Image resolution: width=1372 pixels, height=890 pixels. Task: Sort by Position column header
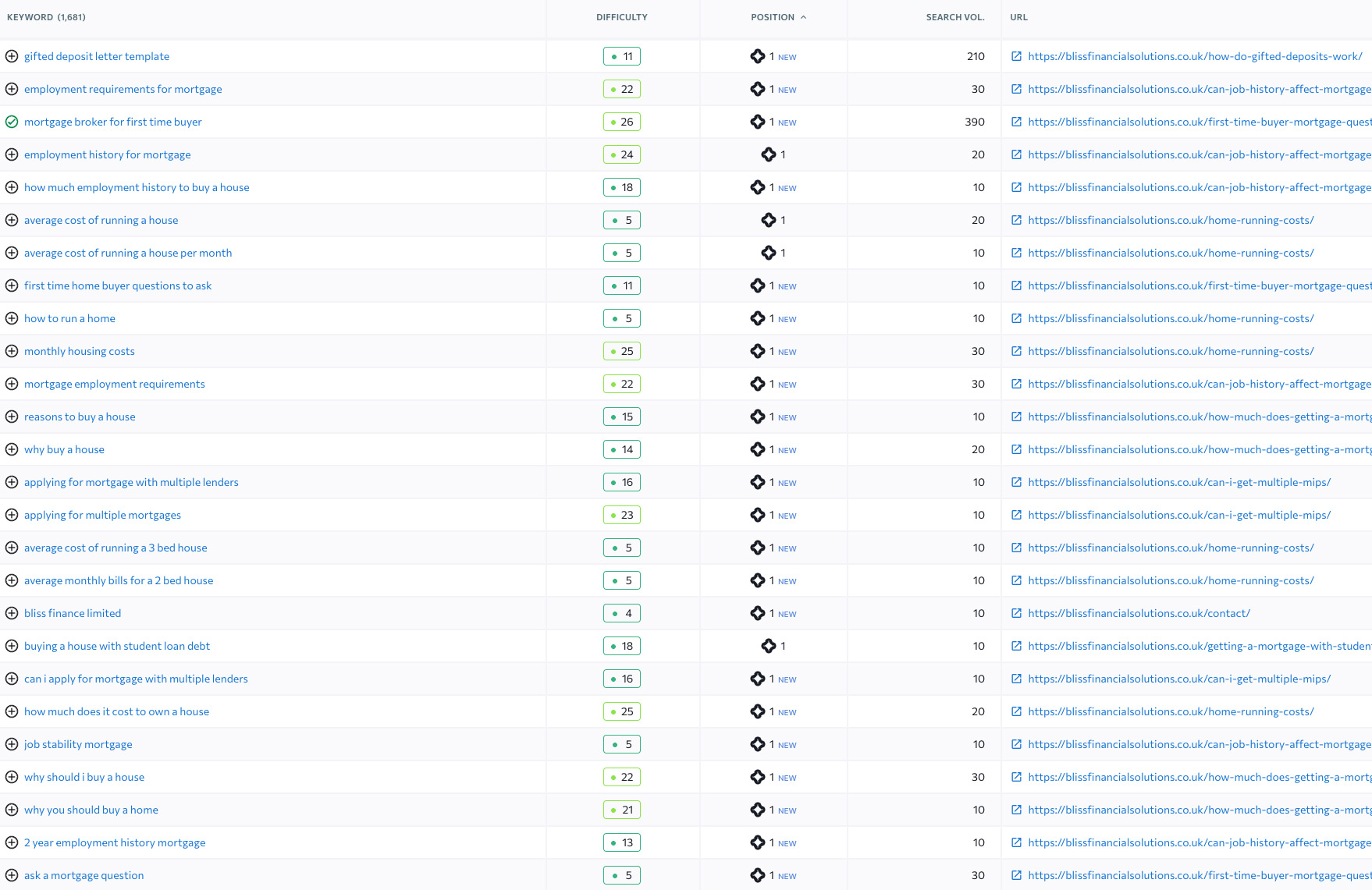pos(778,17)
